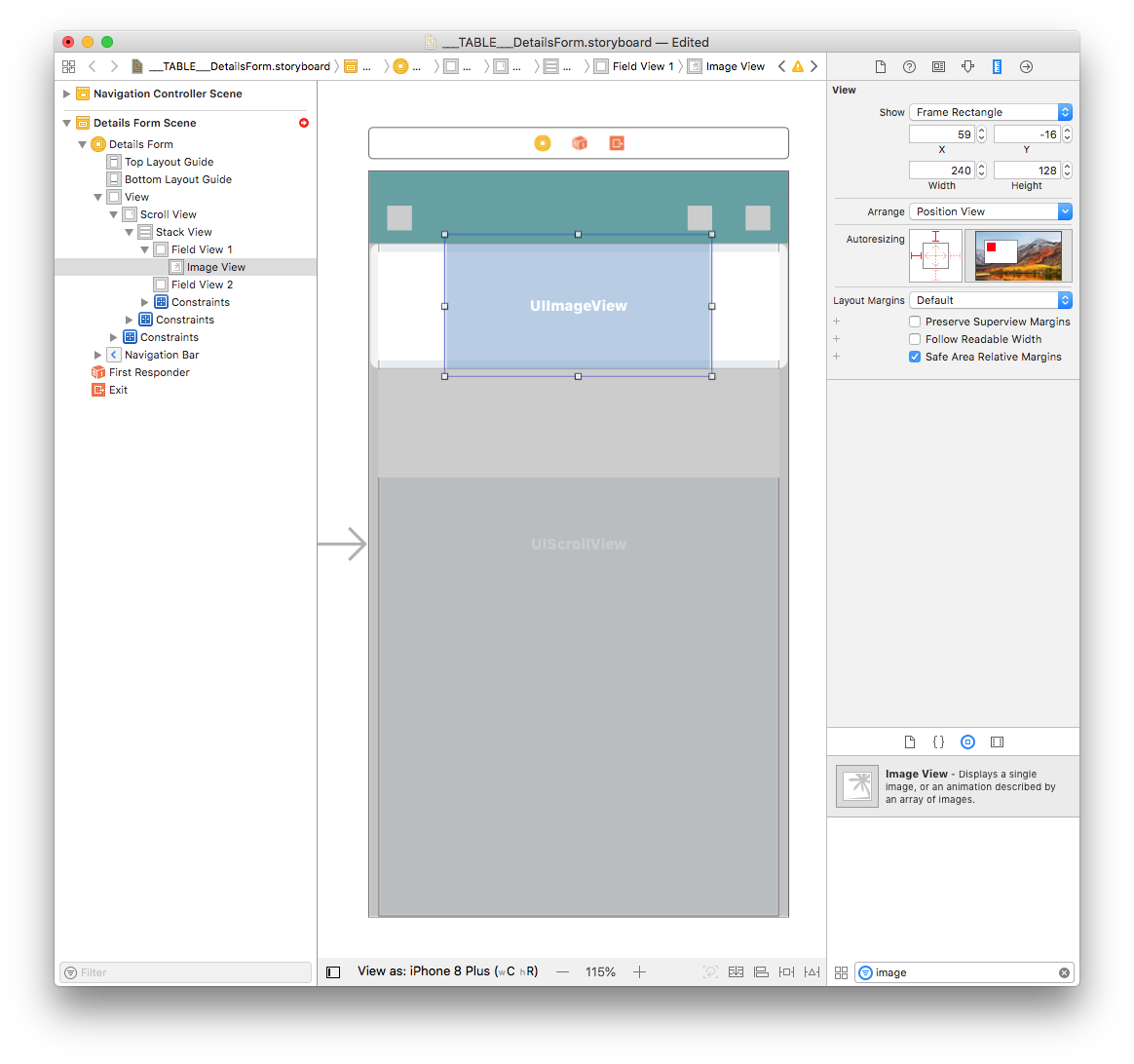Show the File Template library
This screenshot has width=1134, height=1064.
coord(910,741)
